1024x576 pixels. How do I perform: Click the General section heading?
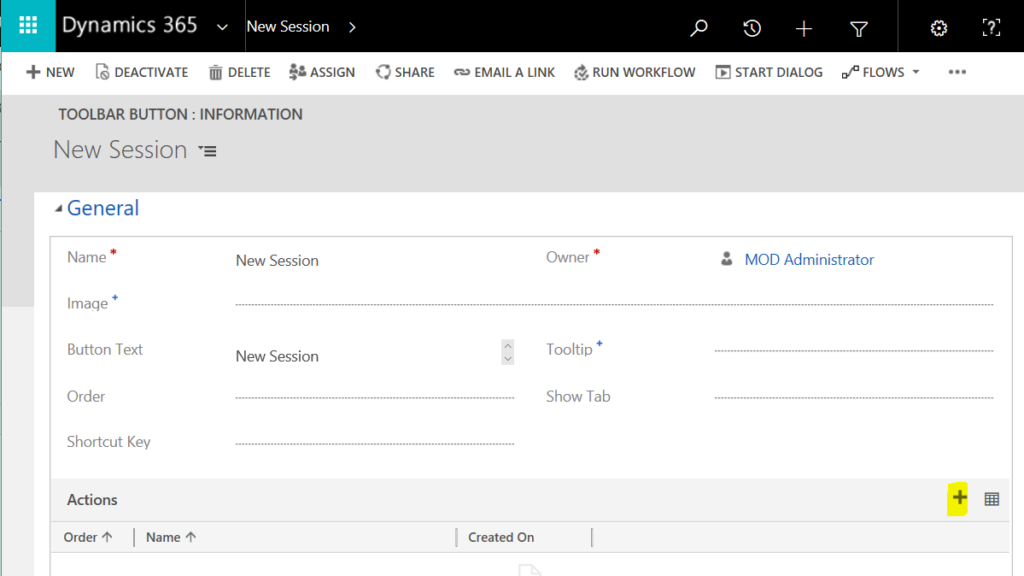[x=103, y=208]
